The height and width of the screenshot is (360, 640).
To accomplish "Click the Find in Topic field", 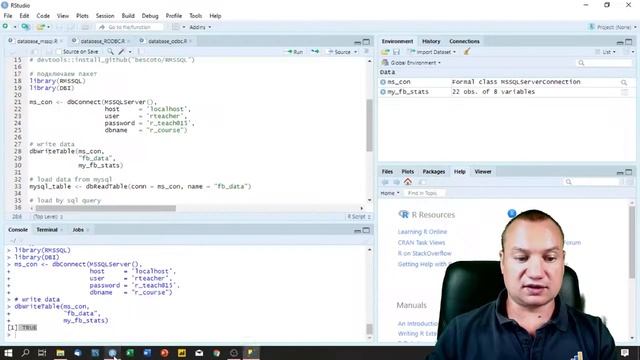I will [424, 193].
